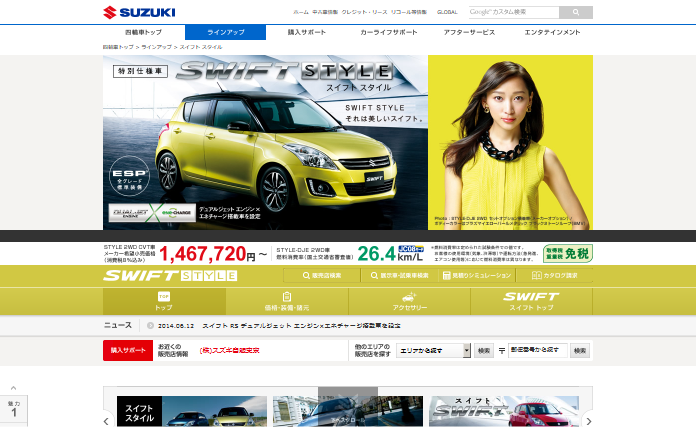The image size is (696, 427).
Task: Switch to the トップ tab
Action: [x=164, y=301]
